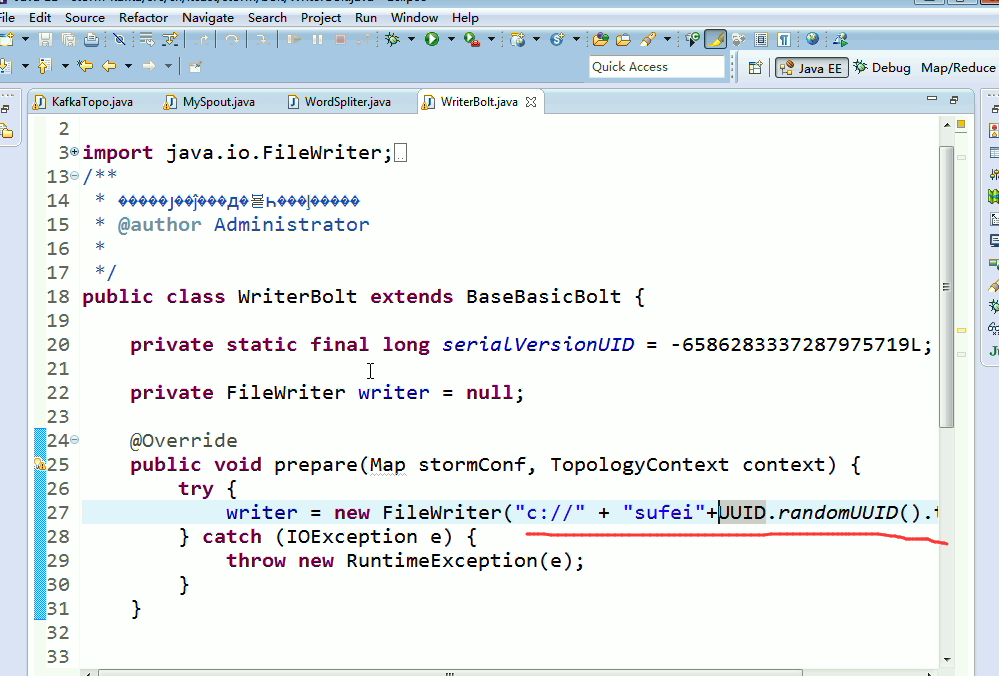999x676 pixels.
Task: Open the Navigate menu
Action: tap(208, 18)
